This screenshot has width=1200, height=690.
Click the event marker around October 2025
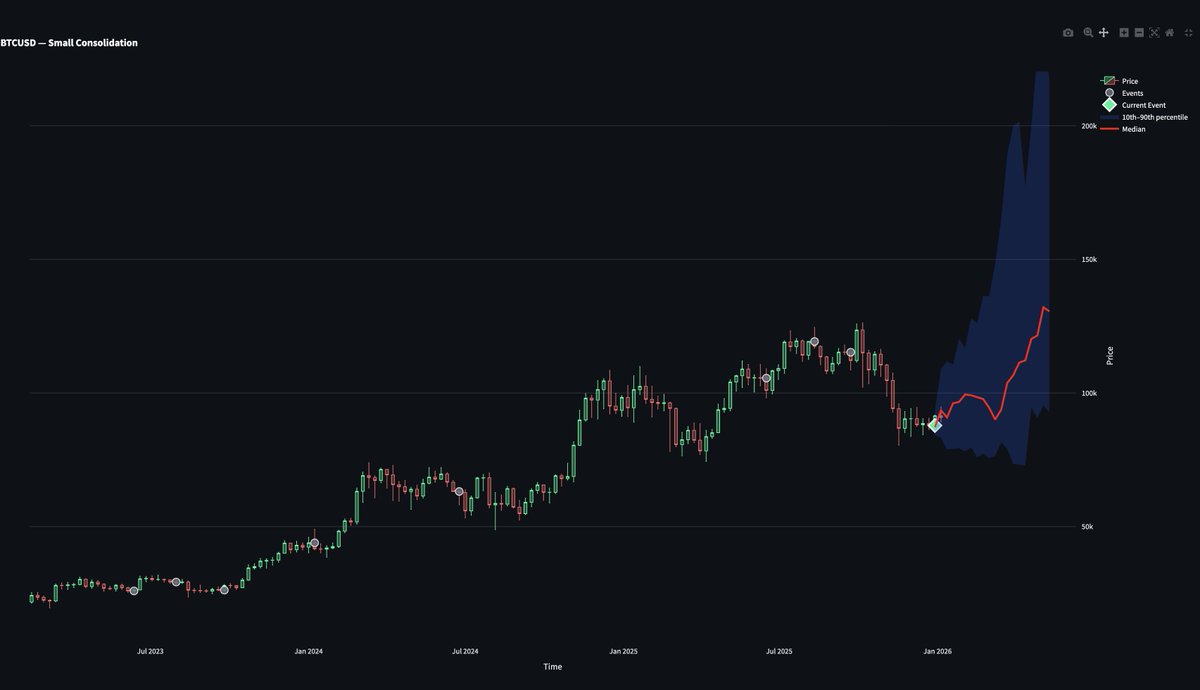click(850, 352)
